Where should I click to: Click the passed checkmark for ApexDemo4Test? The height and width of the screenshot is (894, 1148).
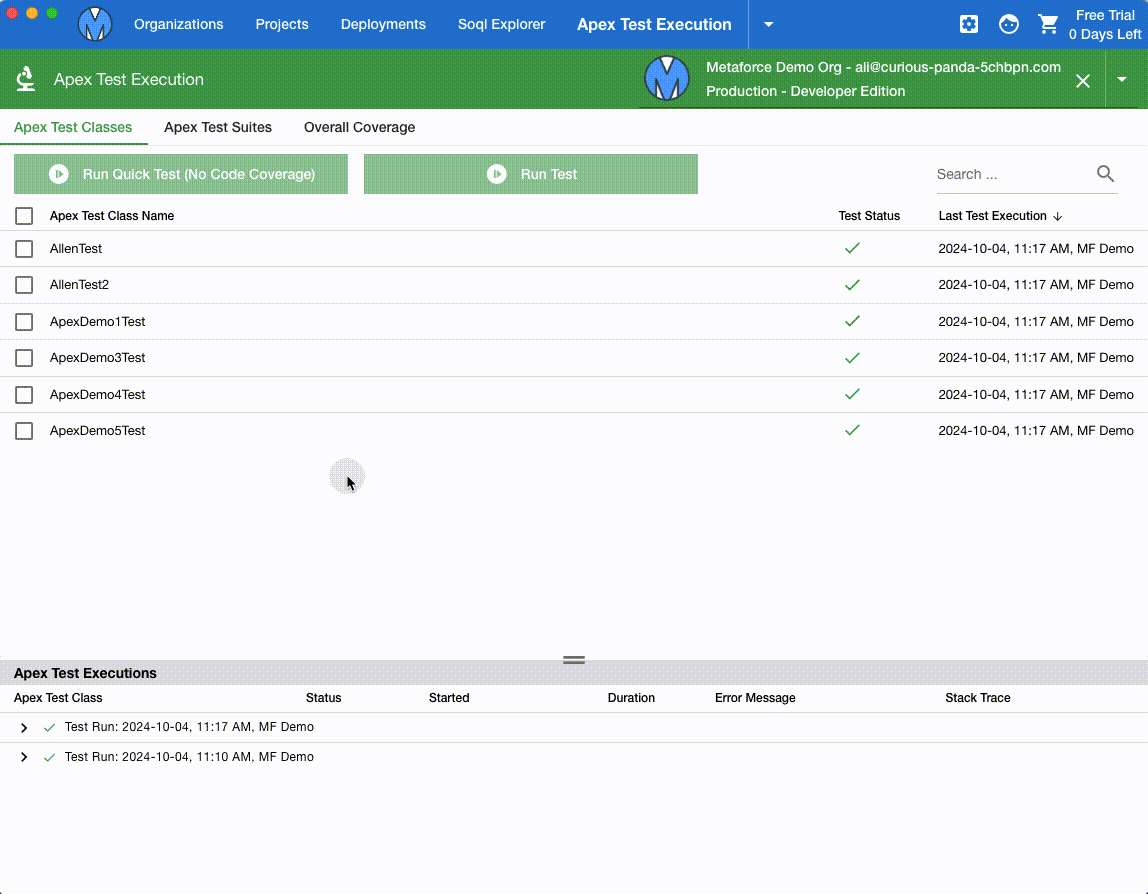852,394
